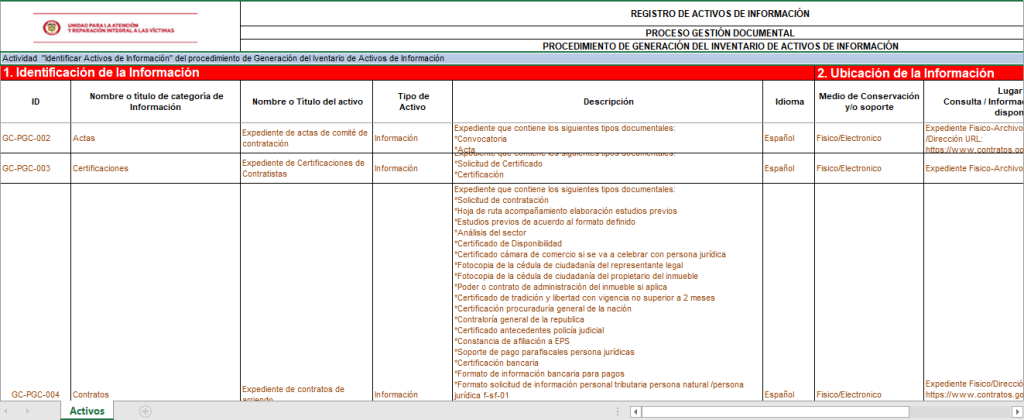Select '1. Identificación de la Información' header
Viewport: 1024px width, 420px height.
point(407,73)
